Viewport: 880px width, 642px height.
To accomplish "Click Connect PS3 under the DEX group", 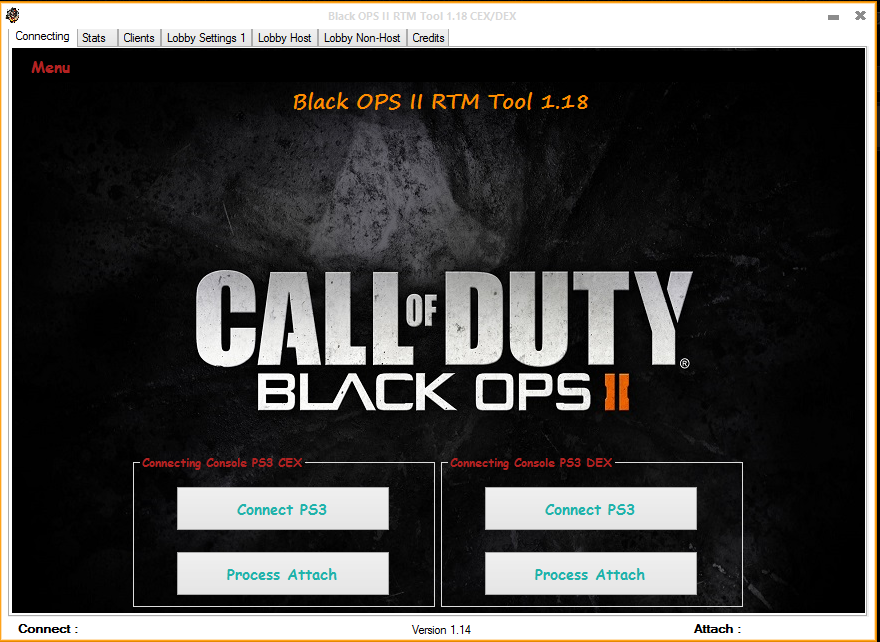I will [590, 508].
